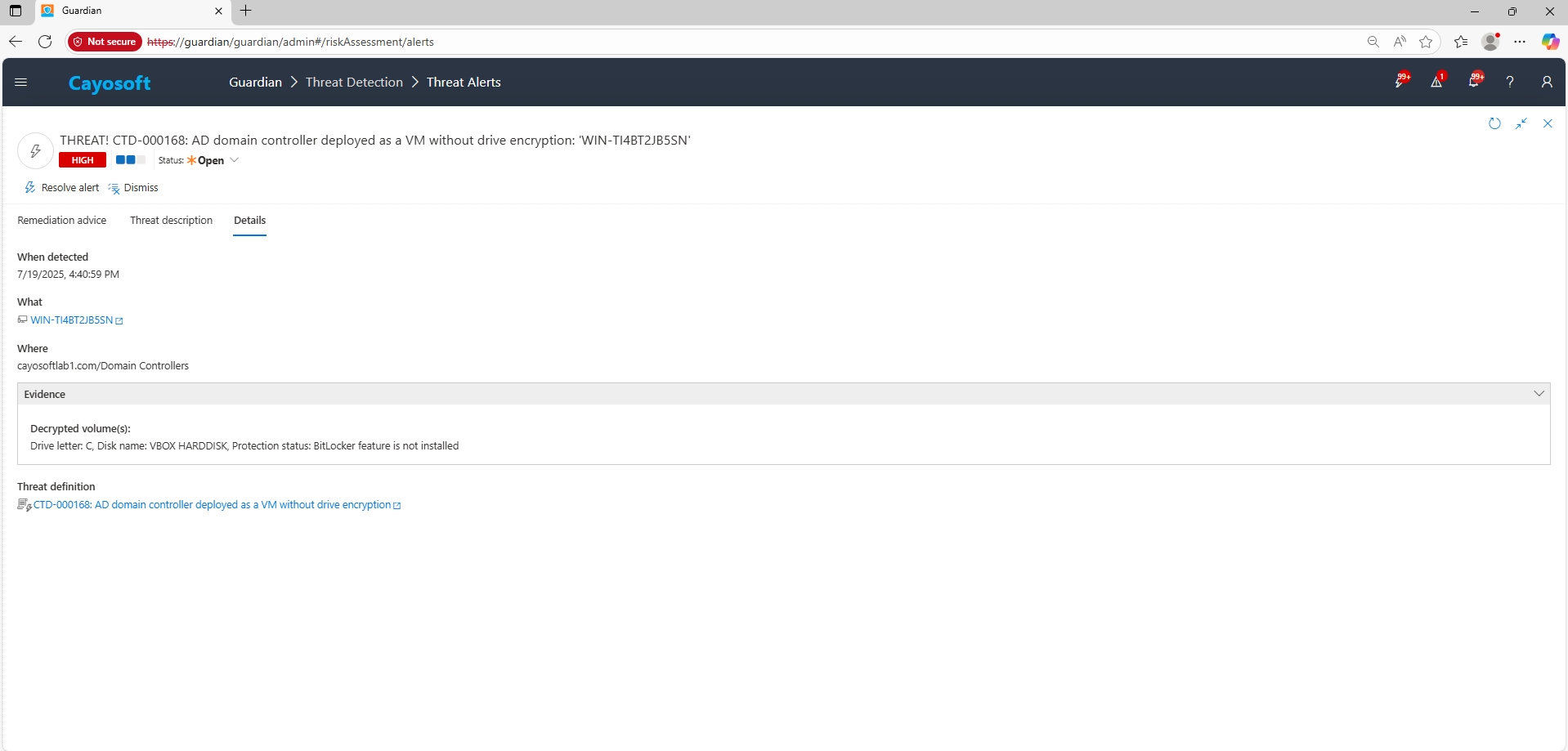1568x751 pixels.
Task: Collapse the Evidence section
Action: tap(1539, 394)
